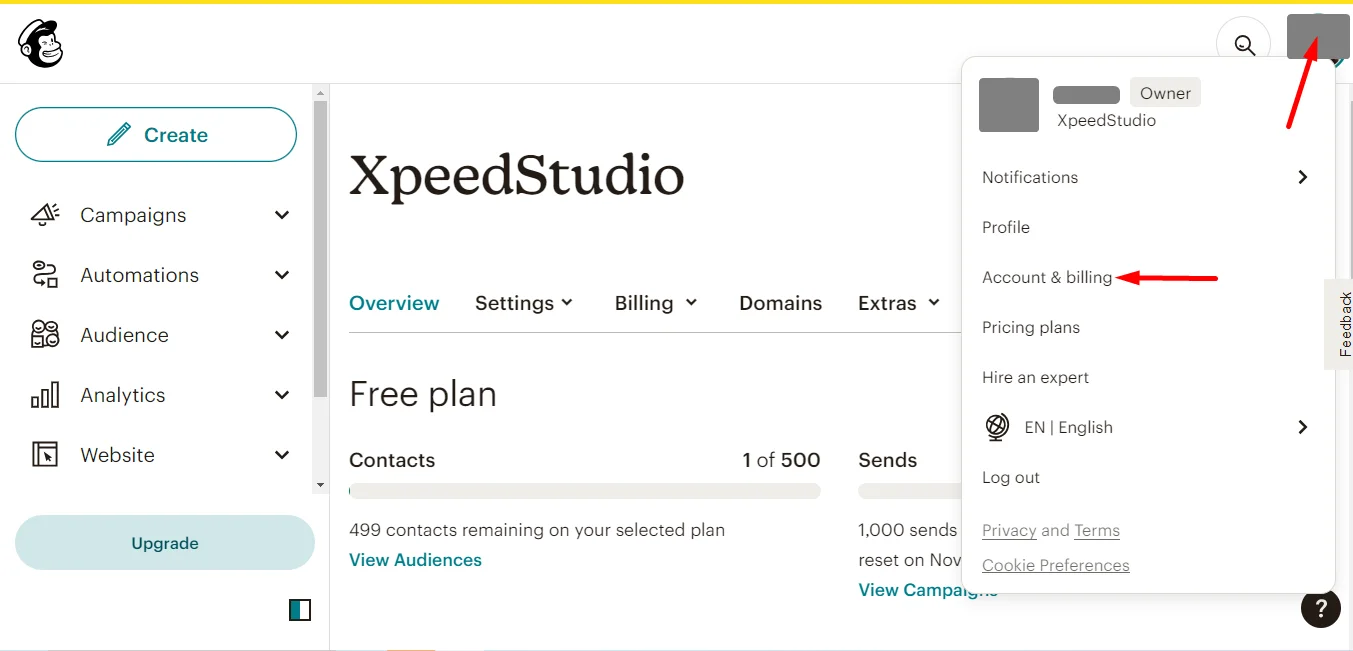Open the View Audiences link
Image resolution: width=1353 pixels, height=651 pixels.
point(415,560)
